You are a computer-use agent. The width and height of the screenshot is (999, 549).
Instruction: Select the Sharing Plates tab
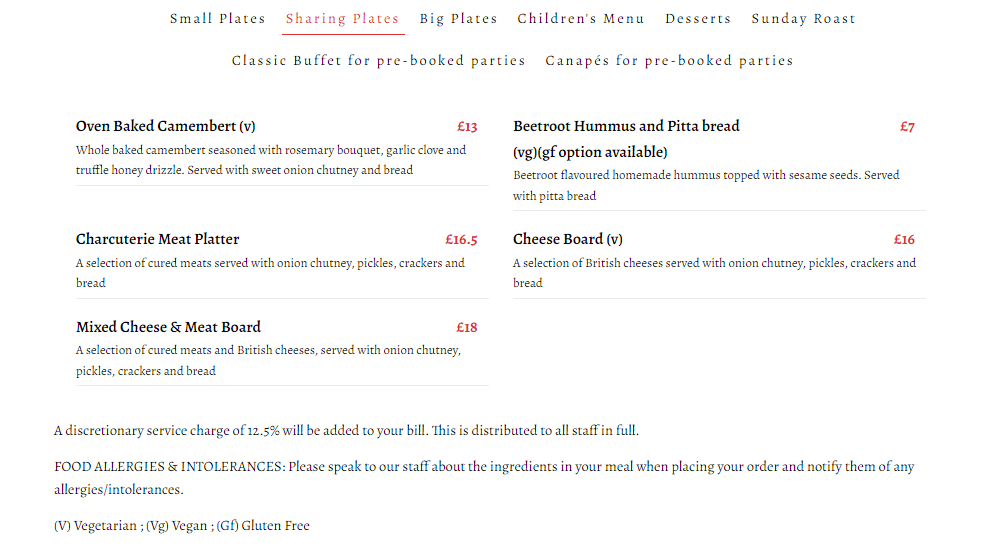click(x=342, y=19)
